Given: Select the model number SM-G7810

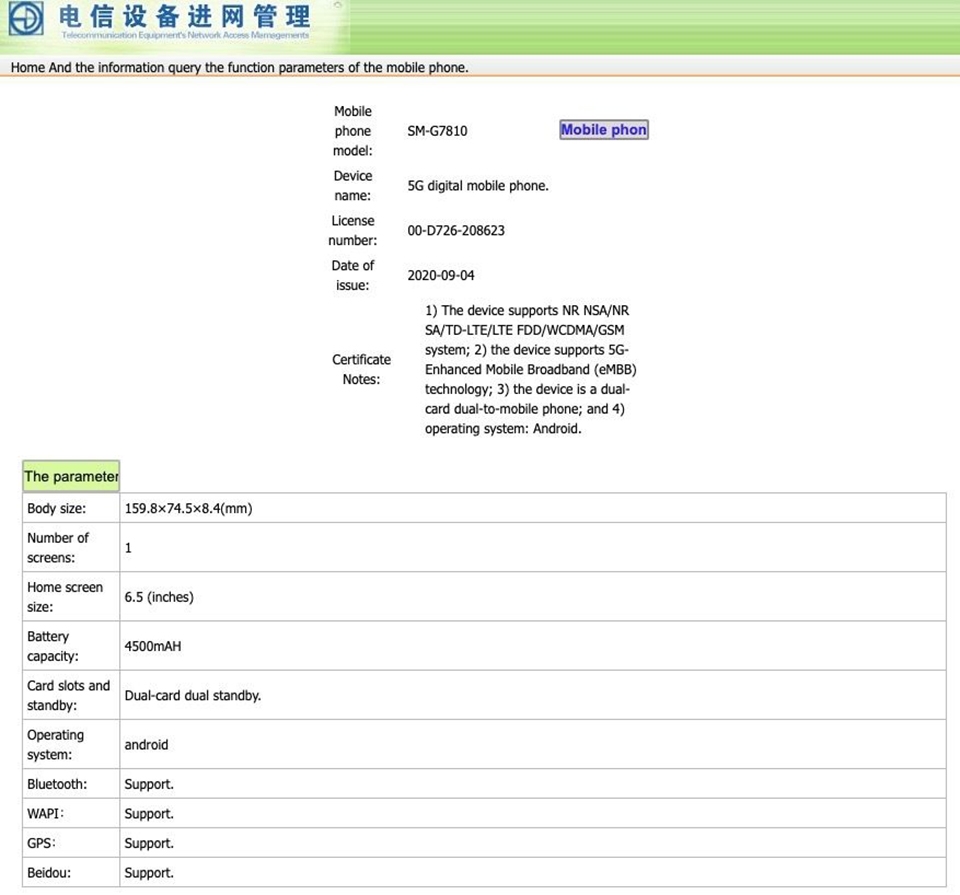Looking at the screenshot, I should (437, 131).
